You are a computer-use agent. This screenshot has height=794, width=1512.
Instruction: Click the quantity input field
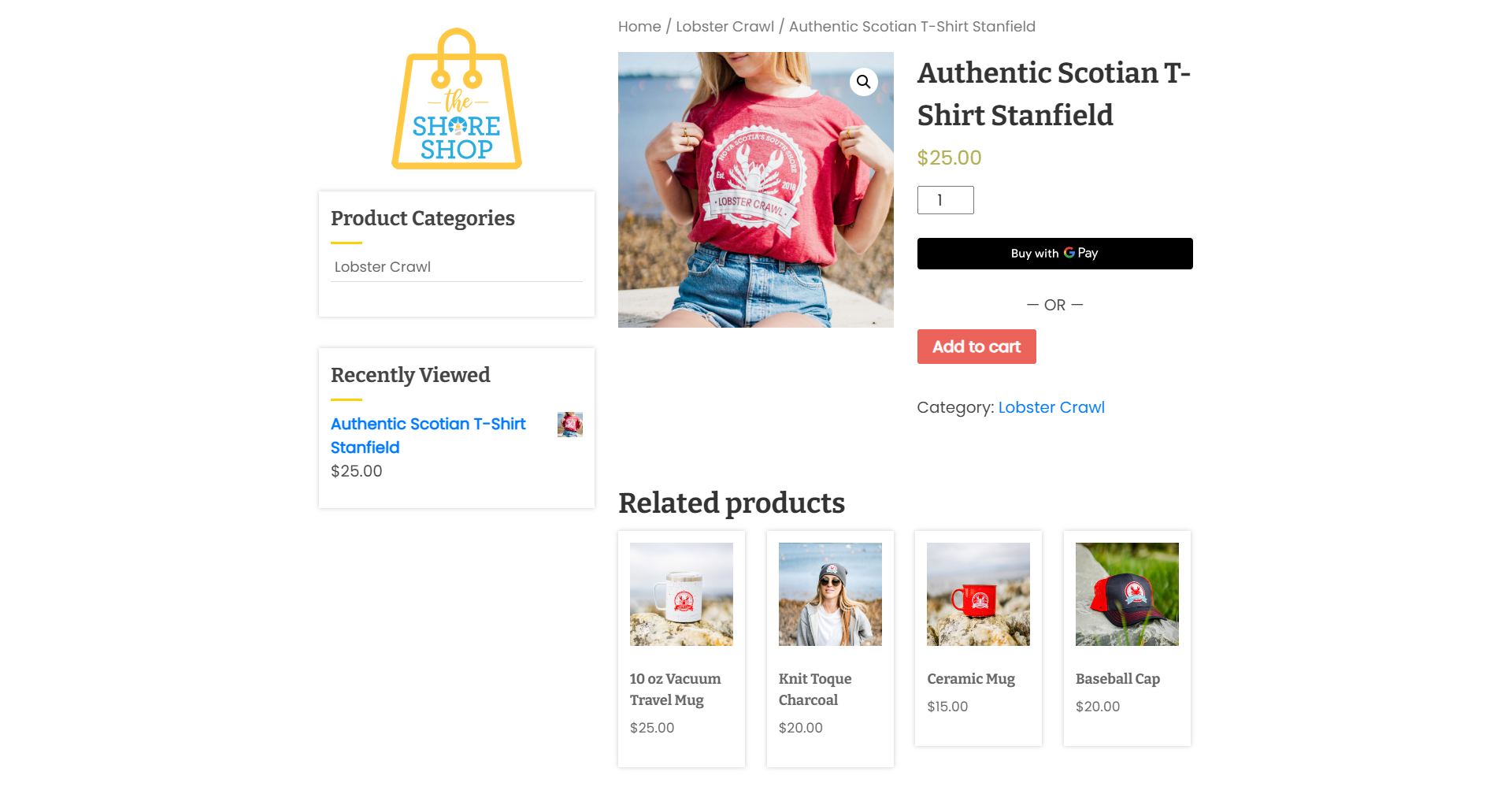tap(946, 200)
